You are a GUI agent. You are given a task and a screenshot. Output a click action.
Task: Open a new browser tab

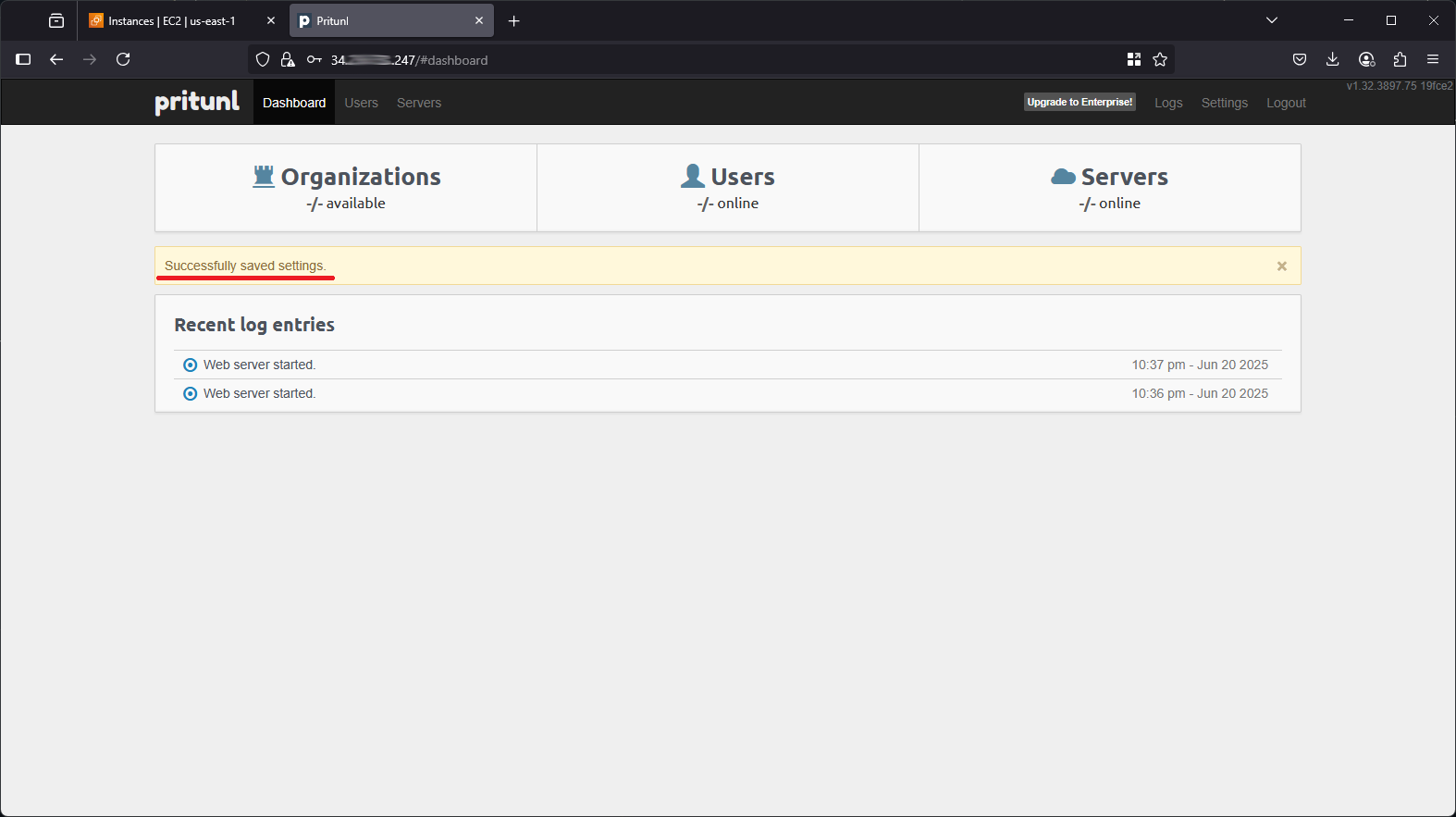514,20
